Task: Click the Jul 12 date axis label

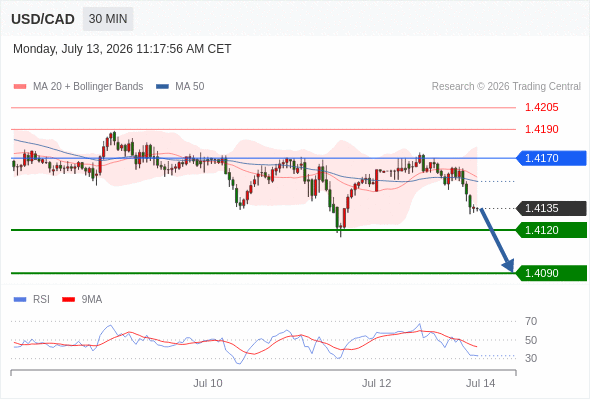Action: pyautogui.click(x=376, y=383)
